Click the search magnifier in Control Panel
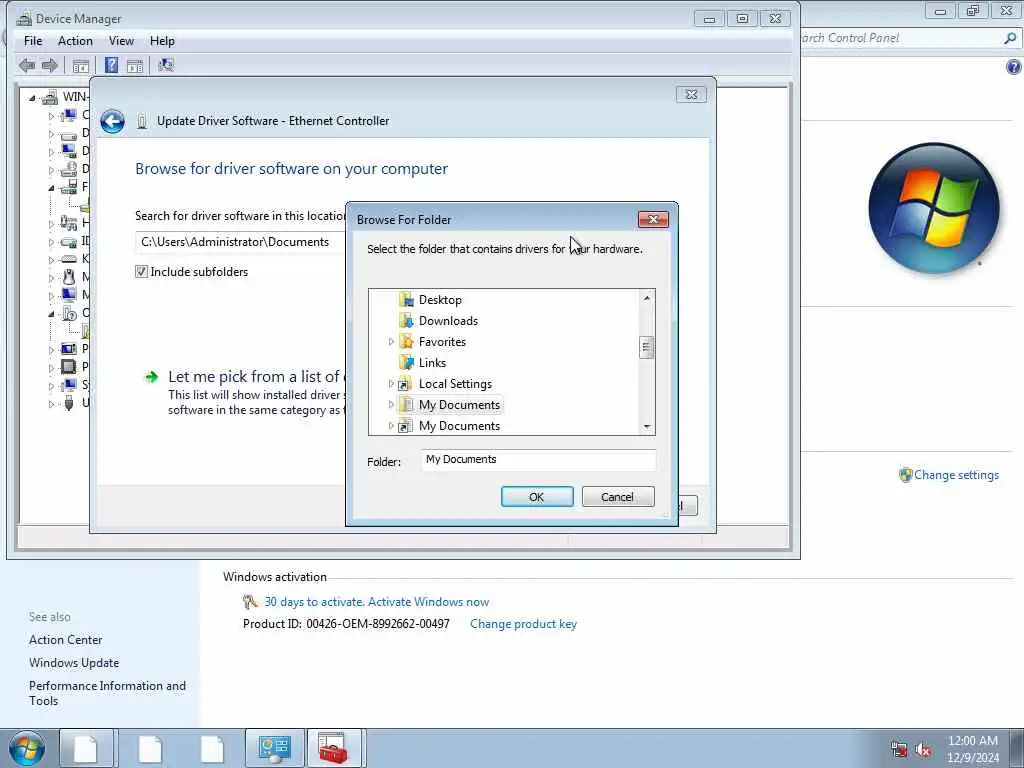 point(1010,39)
